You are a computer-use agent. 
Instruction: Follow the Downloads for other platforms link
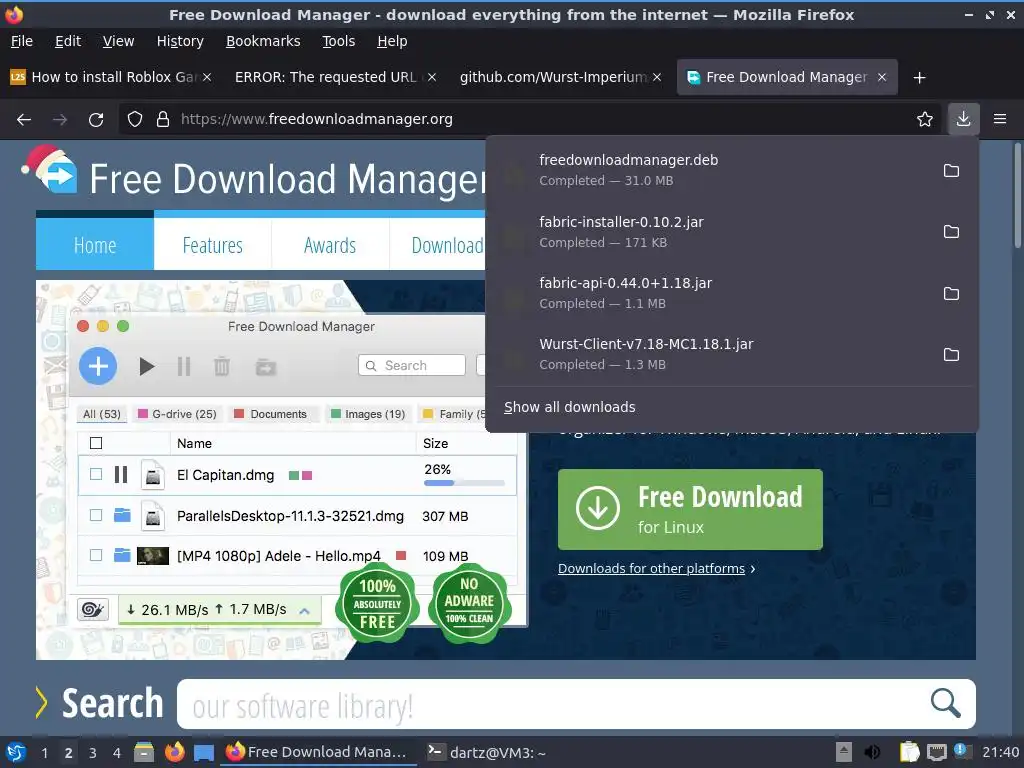[651, 569]
